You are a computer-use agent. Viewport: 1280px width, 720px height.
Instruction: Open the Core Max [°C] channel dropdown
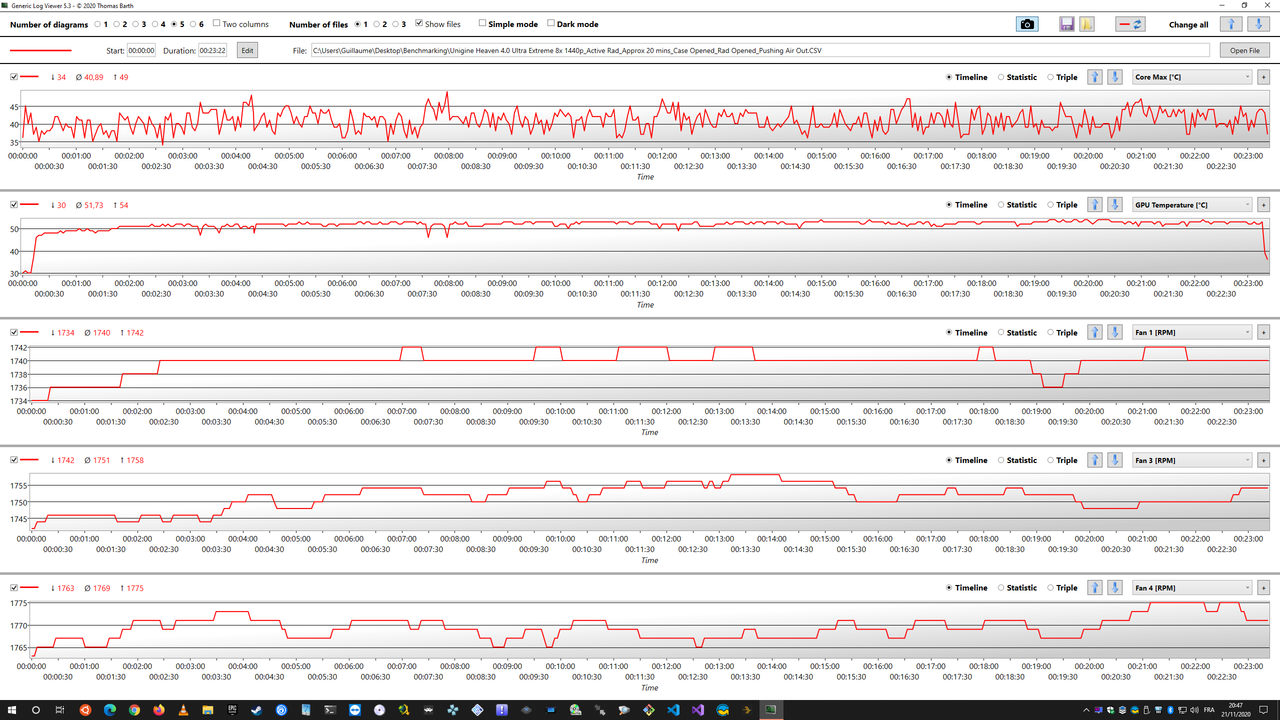(1190, 76)
